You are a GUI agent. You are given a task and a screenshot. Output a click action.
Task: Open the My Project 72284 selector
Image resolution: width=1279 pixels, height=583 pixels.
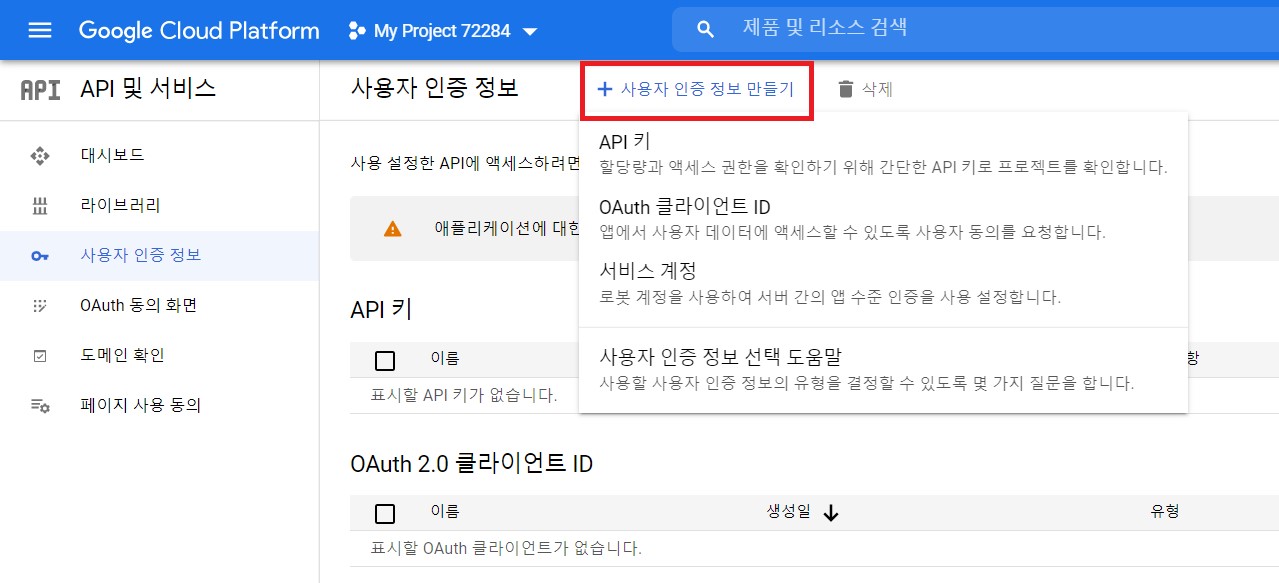[442, 31]
